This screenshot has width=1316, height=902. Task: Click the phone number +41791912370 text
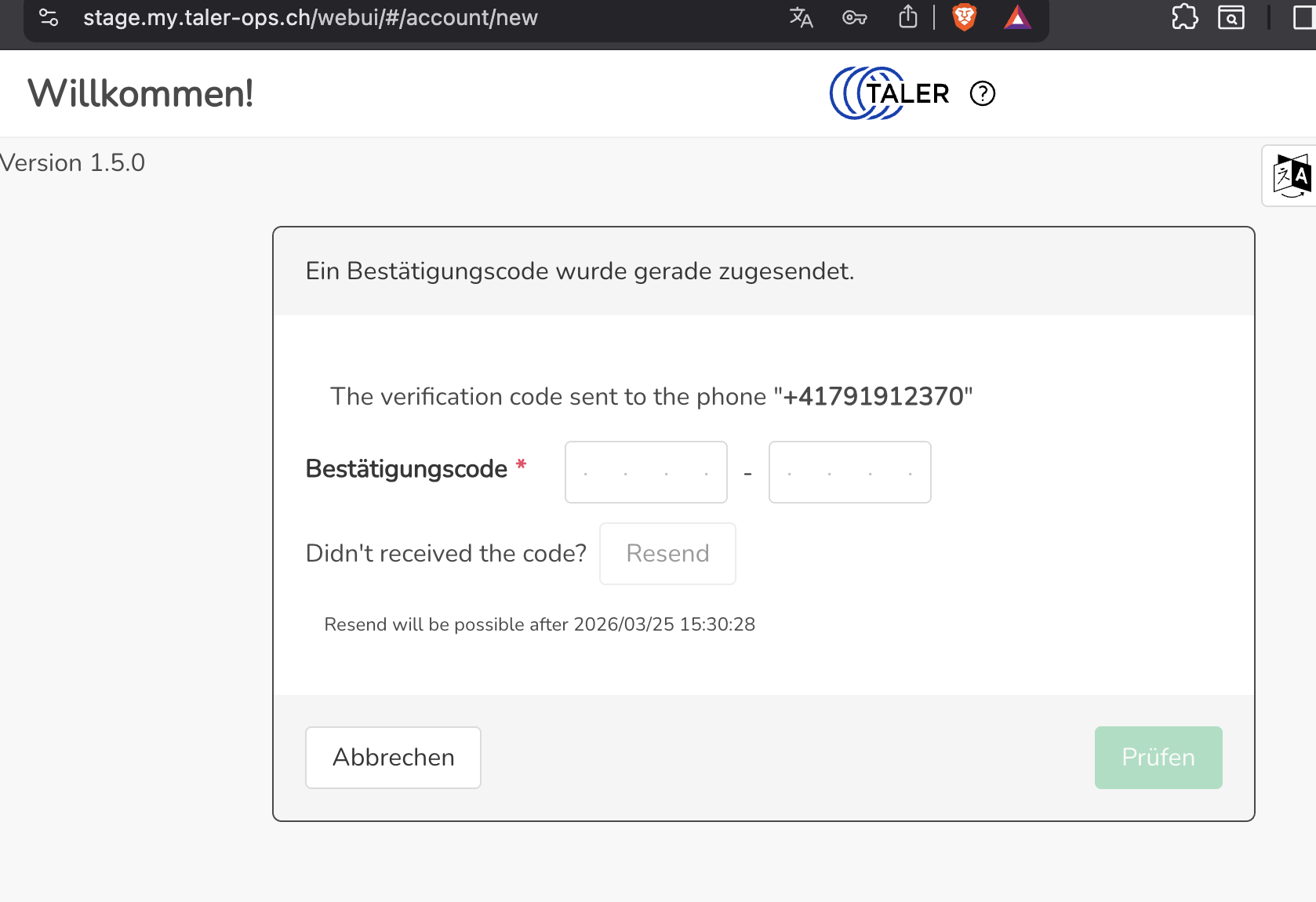pos(873,397)
